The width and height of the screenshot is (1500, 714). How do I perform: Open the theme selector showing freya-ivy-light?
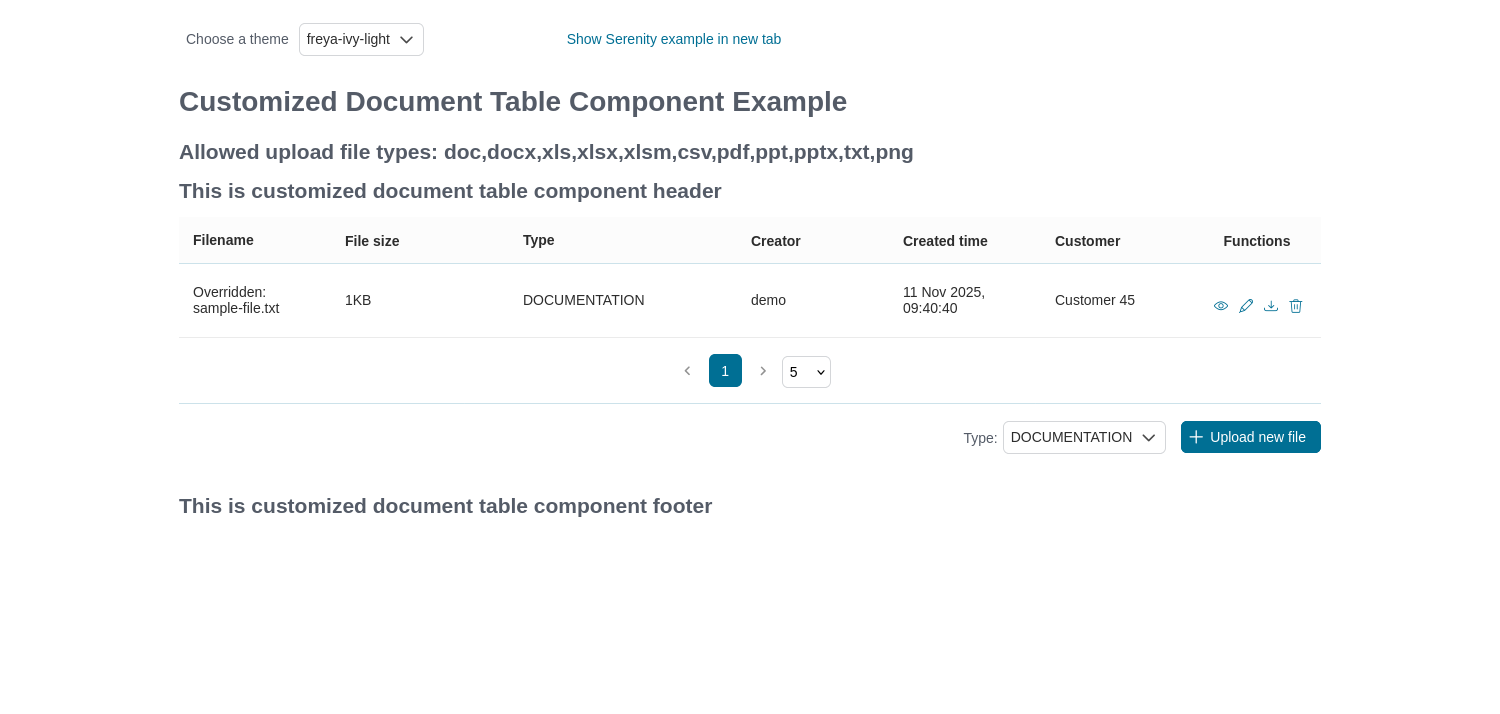point(361,39)
